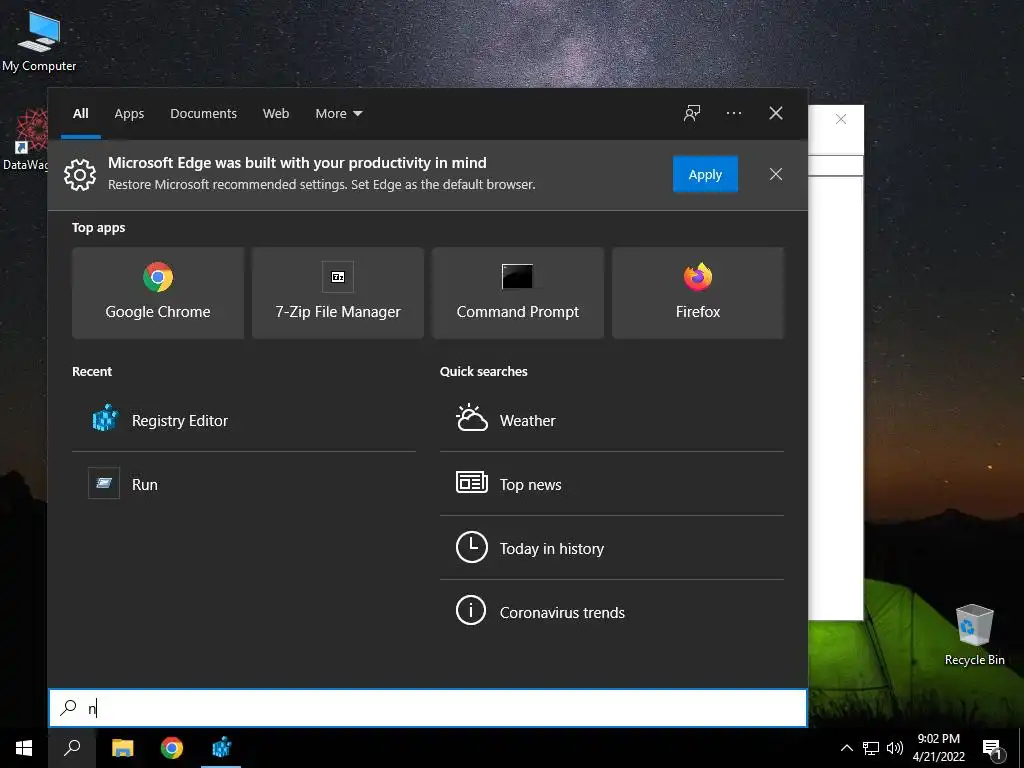Switch to the Documents tab
The height and width of the screenshot is (768, 1024).
[x=203, y=113]
